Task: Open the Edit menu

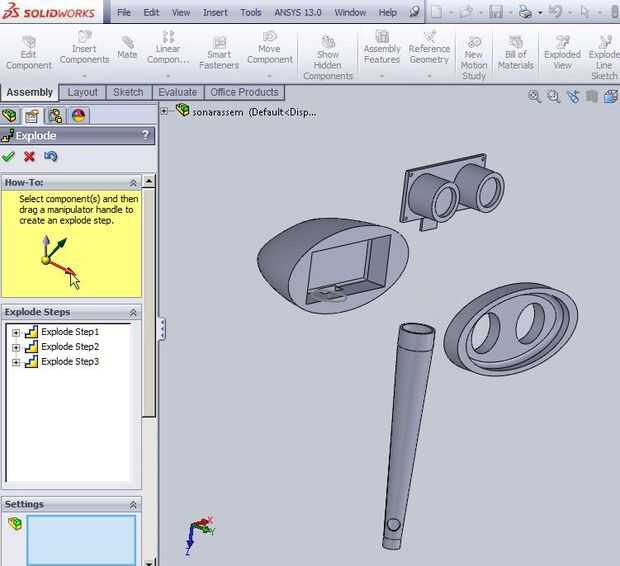Action: 151,12
